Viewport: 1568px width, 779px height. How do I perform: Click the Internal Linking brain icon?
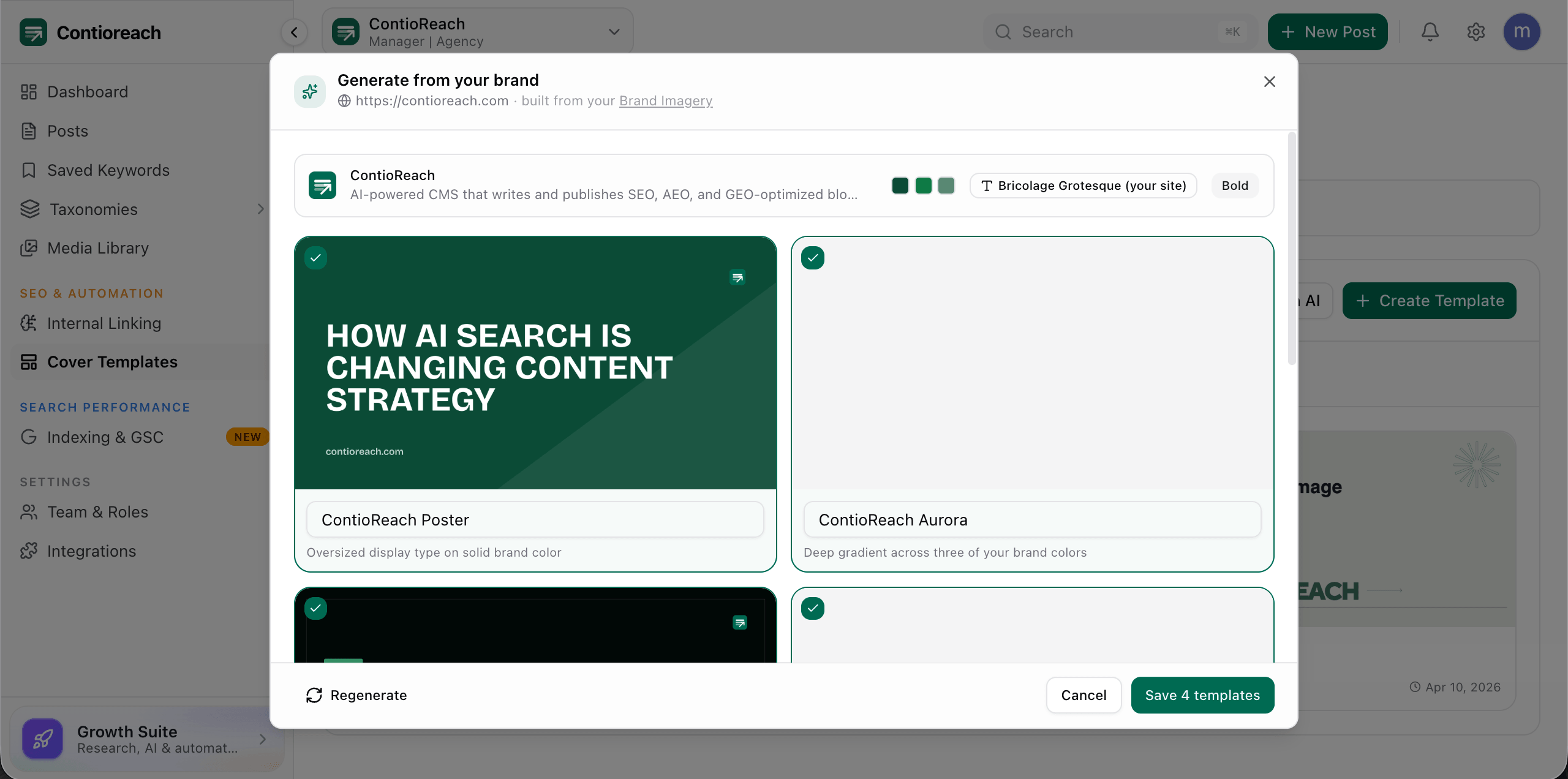click(29, 323)
